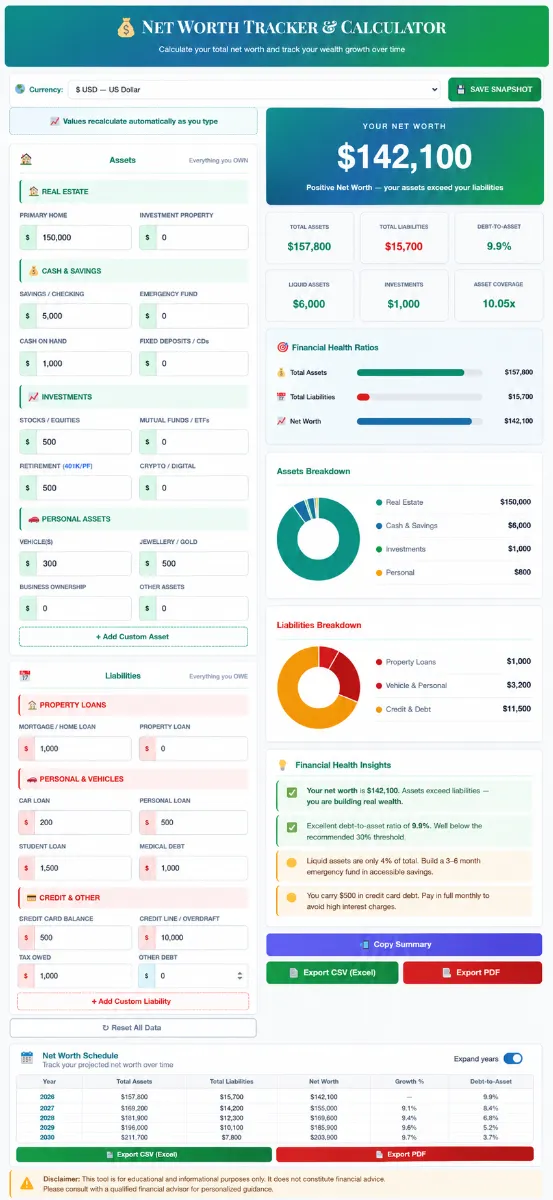This screenshot has width=553, height=1200.
Task: Click Export PDF button under insights
Action: 473,973
